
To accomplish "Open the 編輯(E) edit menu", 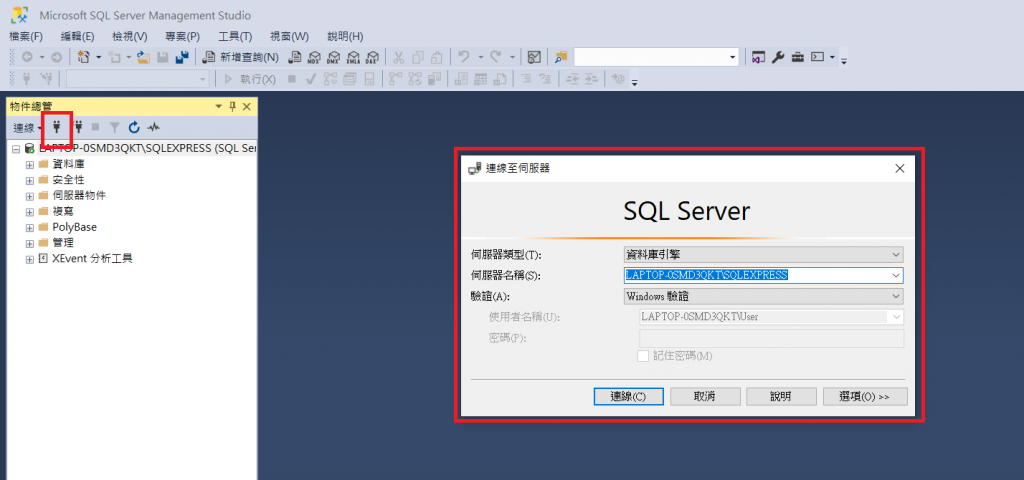I will click(78, 37).
